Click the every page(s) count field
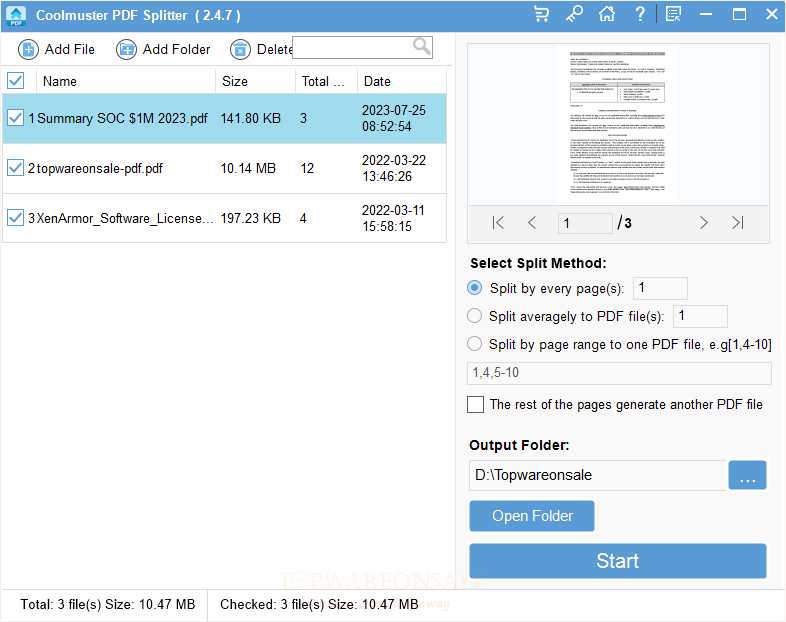The width and height of the screenshot is (786, 622). click(660, 288)
